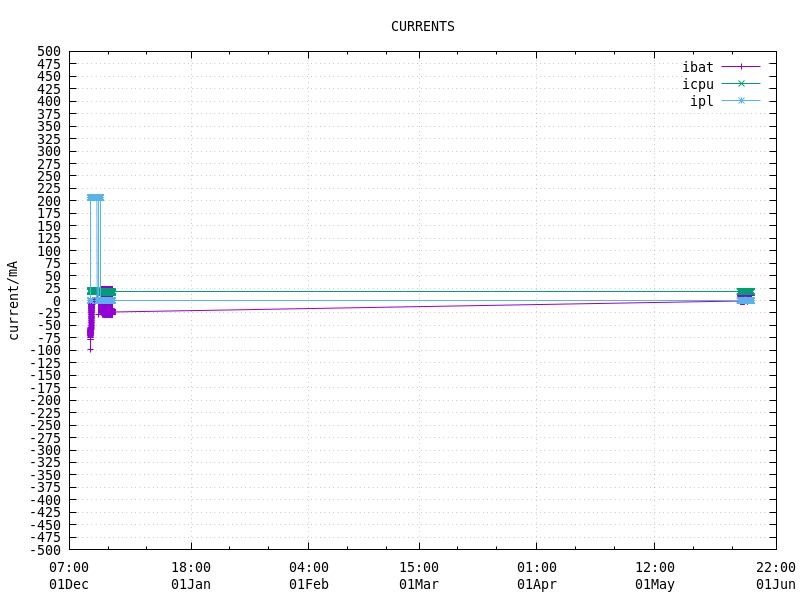Click the -500 y-axis tick label

pyautogui.click(x=45, y=551)
